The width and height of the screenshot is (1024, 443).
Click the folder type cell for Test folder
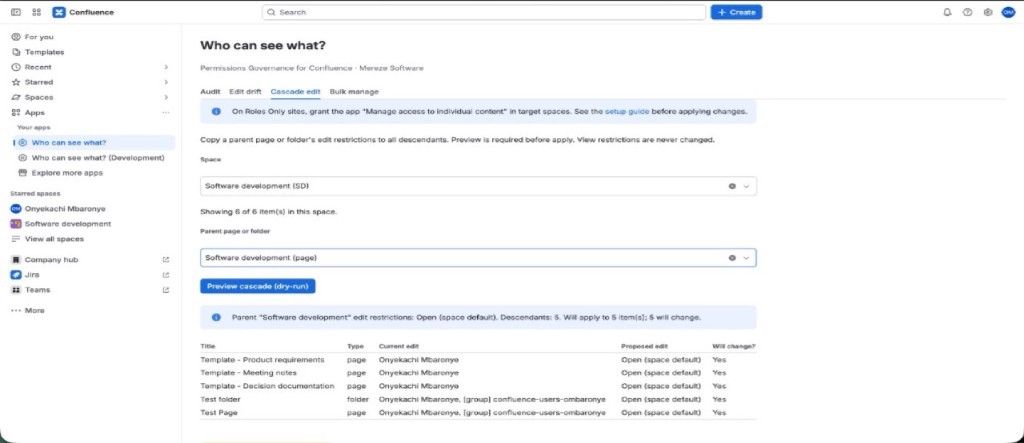358,399
